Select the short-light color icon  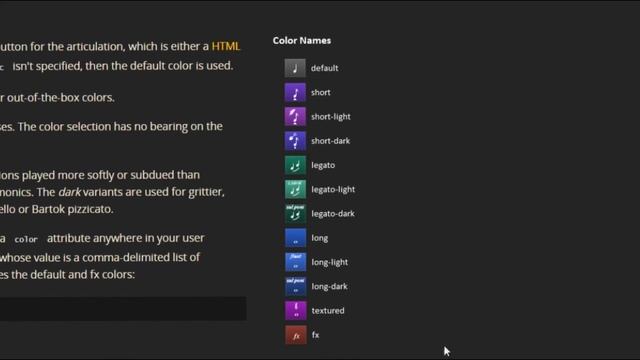pyautogui.click(x=295, y=117)
